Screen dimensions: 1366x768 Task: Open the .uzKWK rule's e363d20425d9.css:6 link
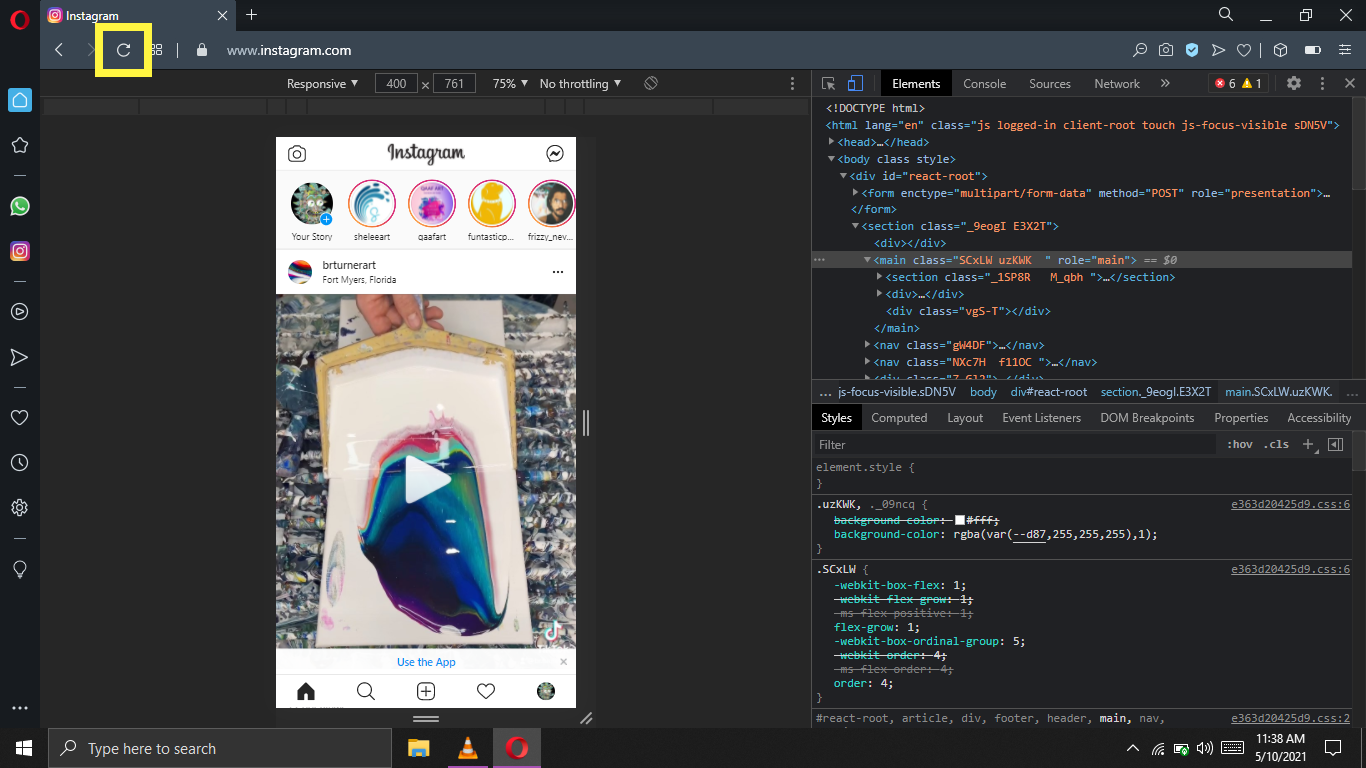(1290, 505)
